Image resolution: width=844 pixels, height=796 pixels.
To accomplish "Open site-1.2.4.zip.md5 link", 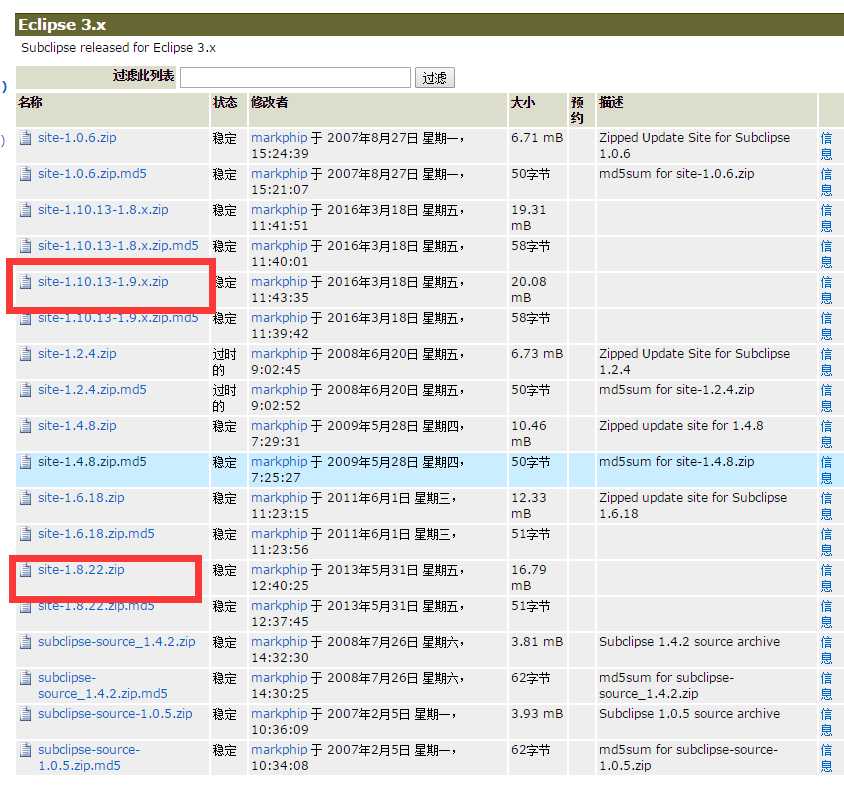I will [92, 390].
